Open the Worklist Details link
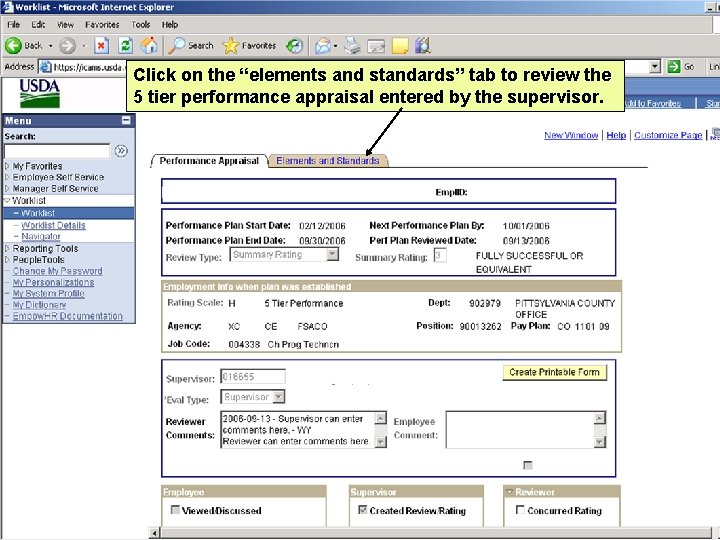 tap(53, 225)
